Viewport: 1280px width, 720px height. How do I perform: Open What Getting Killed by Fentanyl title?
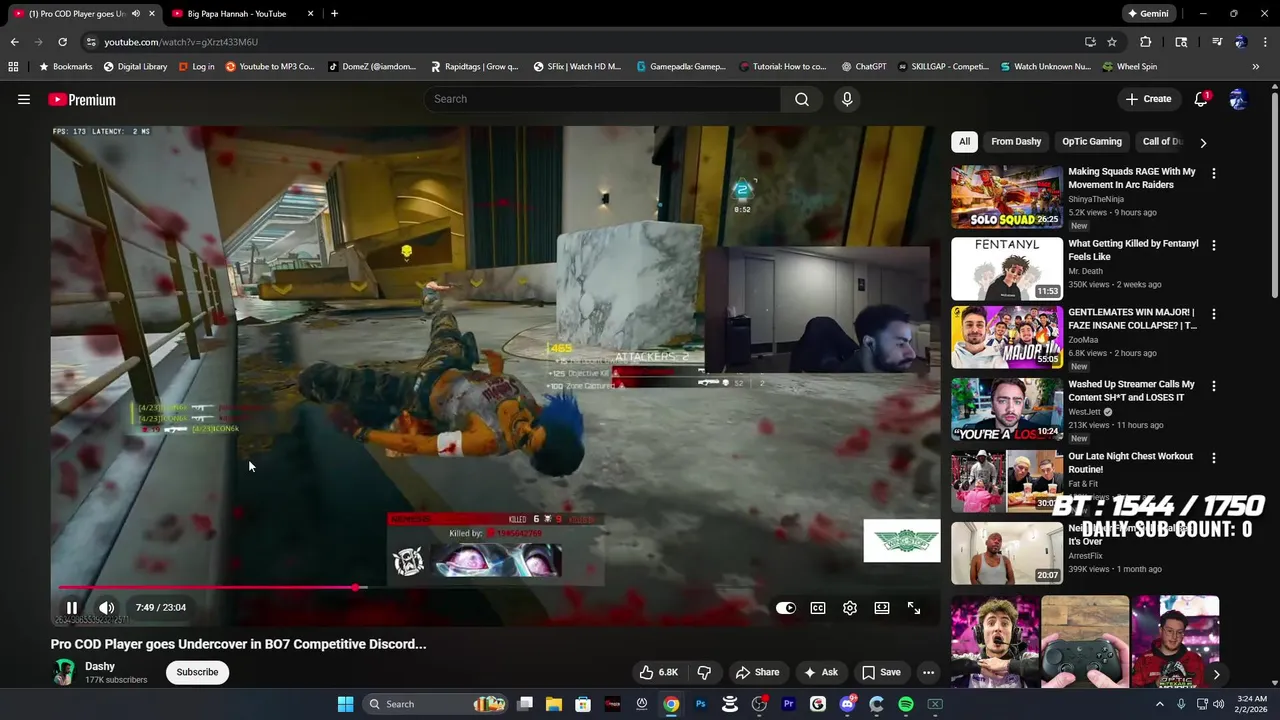(1133, 250)
